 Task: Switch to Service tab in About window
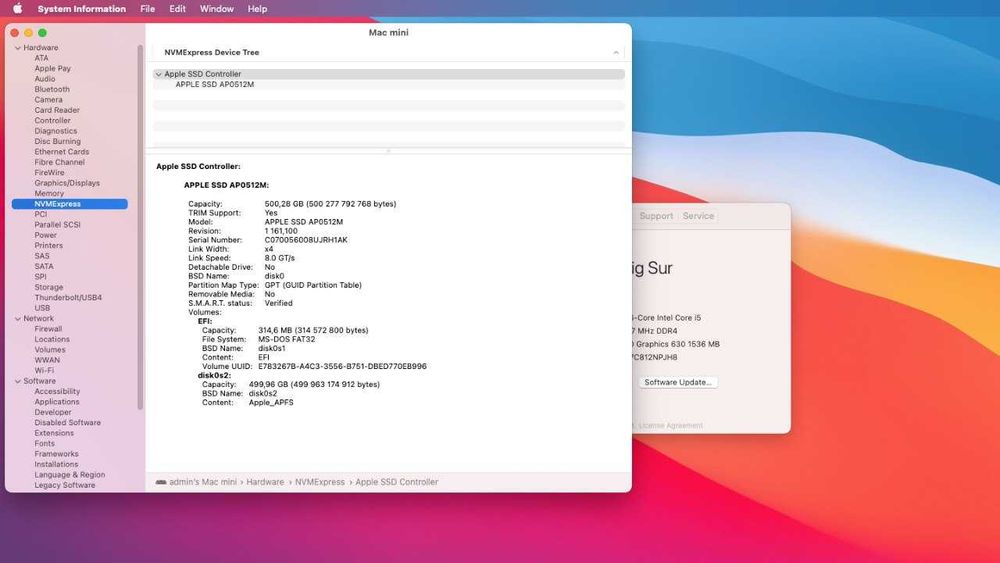point(698,216)
